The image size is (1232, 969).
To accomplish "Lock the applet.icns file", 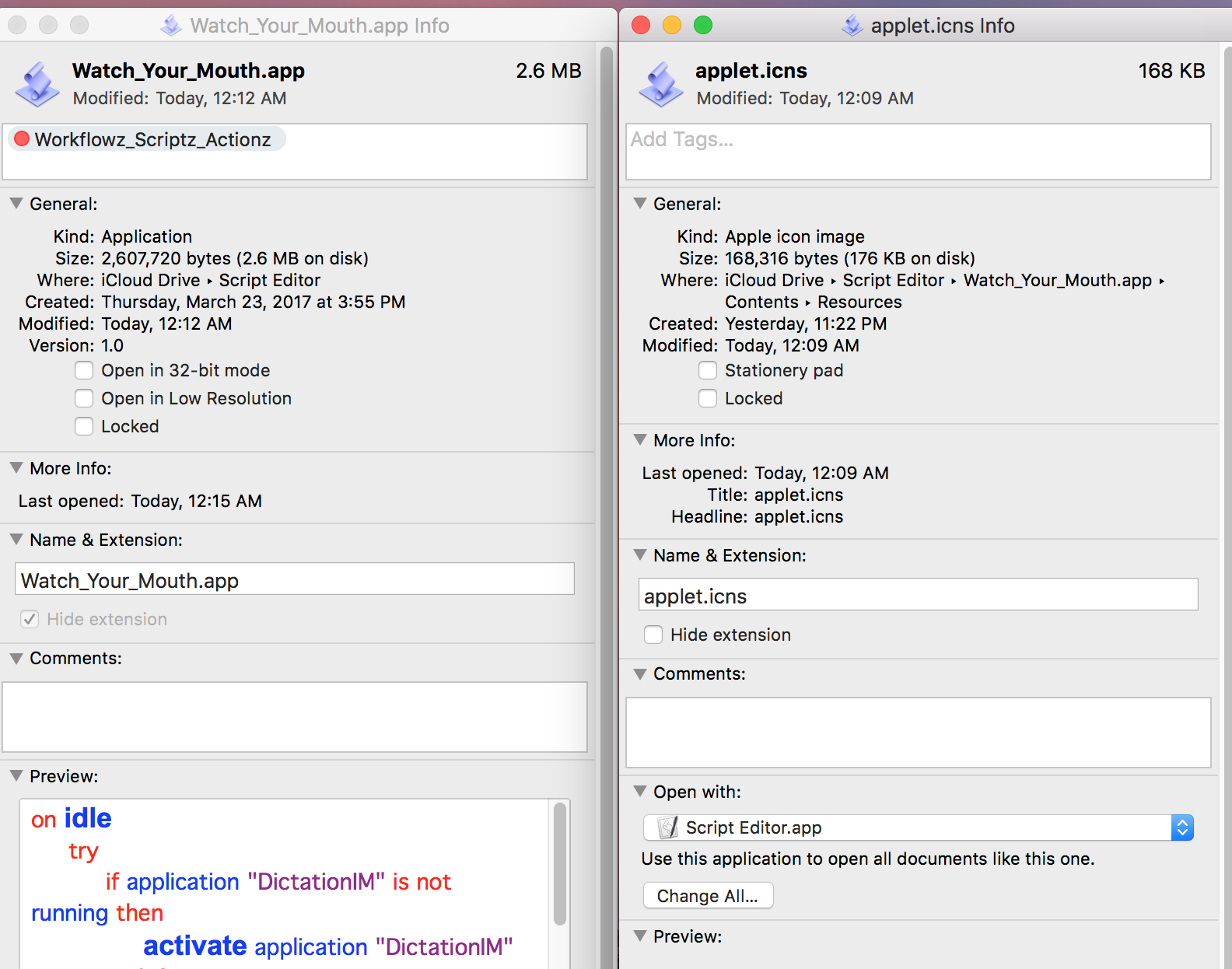I will point(708,398).
